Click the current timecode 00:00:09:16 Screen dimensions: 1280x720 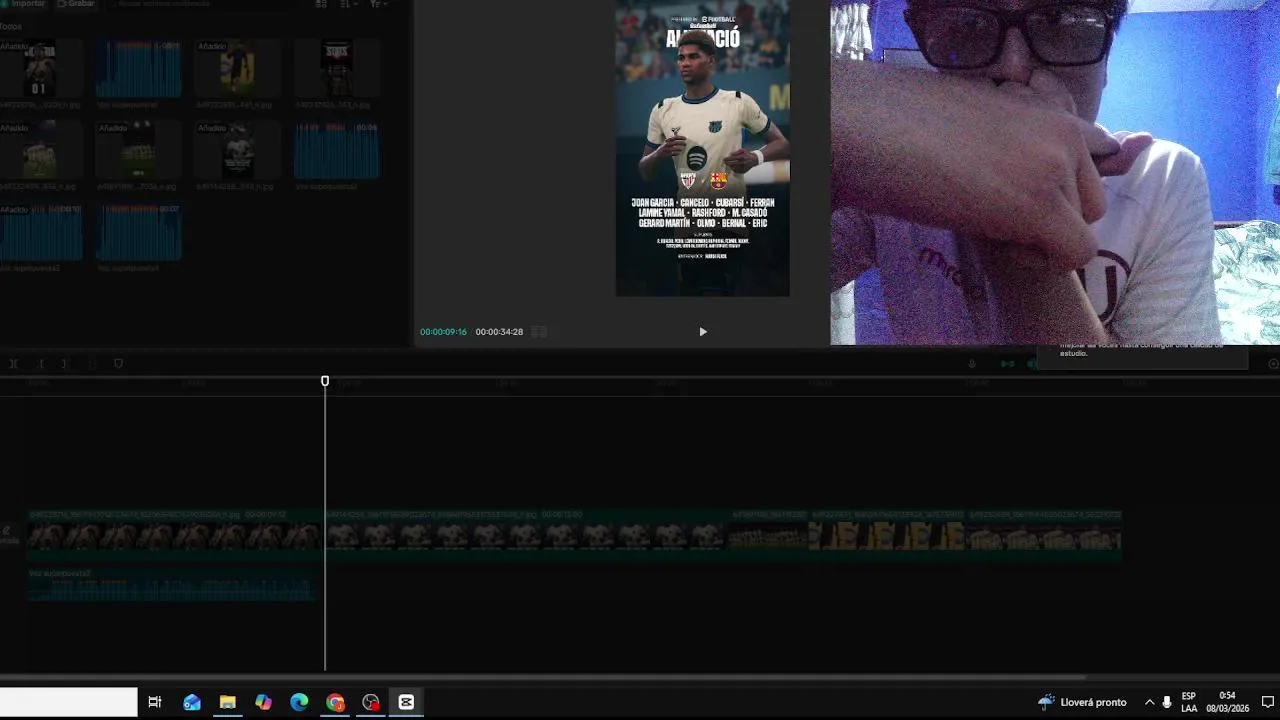[443, 332]
